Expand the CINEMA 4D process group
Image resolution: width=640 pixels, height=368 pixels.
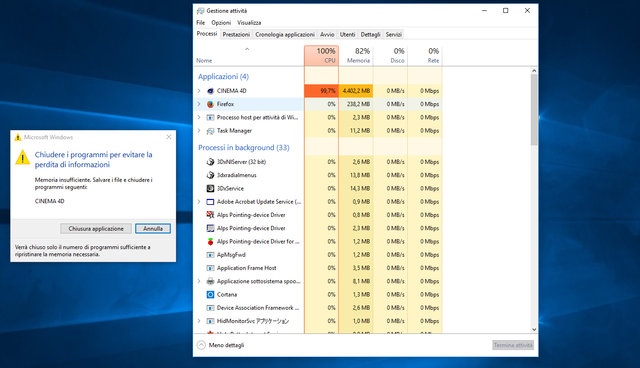coord(199,91)
